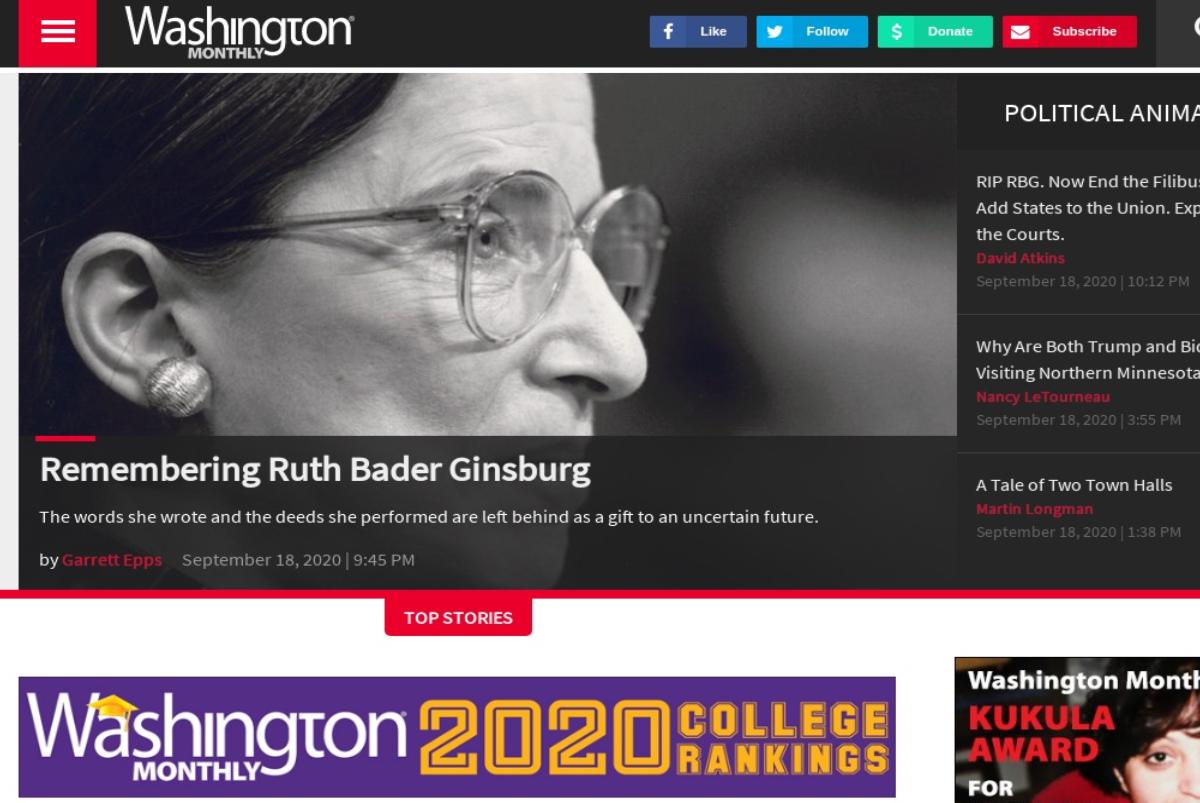Click the Twitter bird icon
The height and width of the screenshot is (803, 1200).
point(774,32)
